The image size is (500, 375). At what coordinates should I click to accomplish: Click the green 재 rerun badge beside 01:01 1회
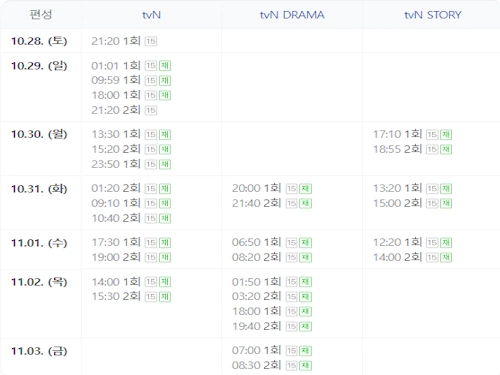click(x=165, y=66)
